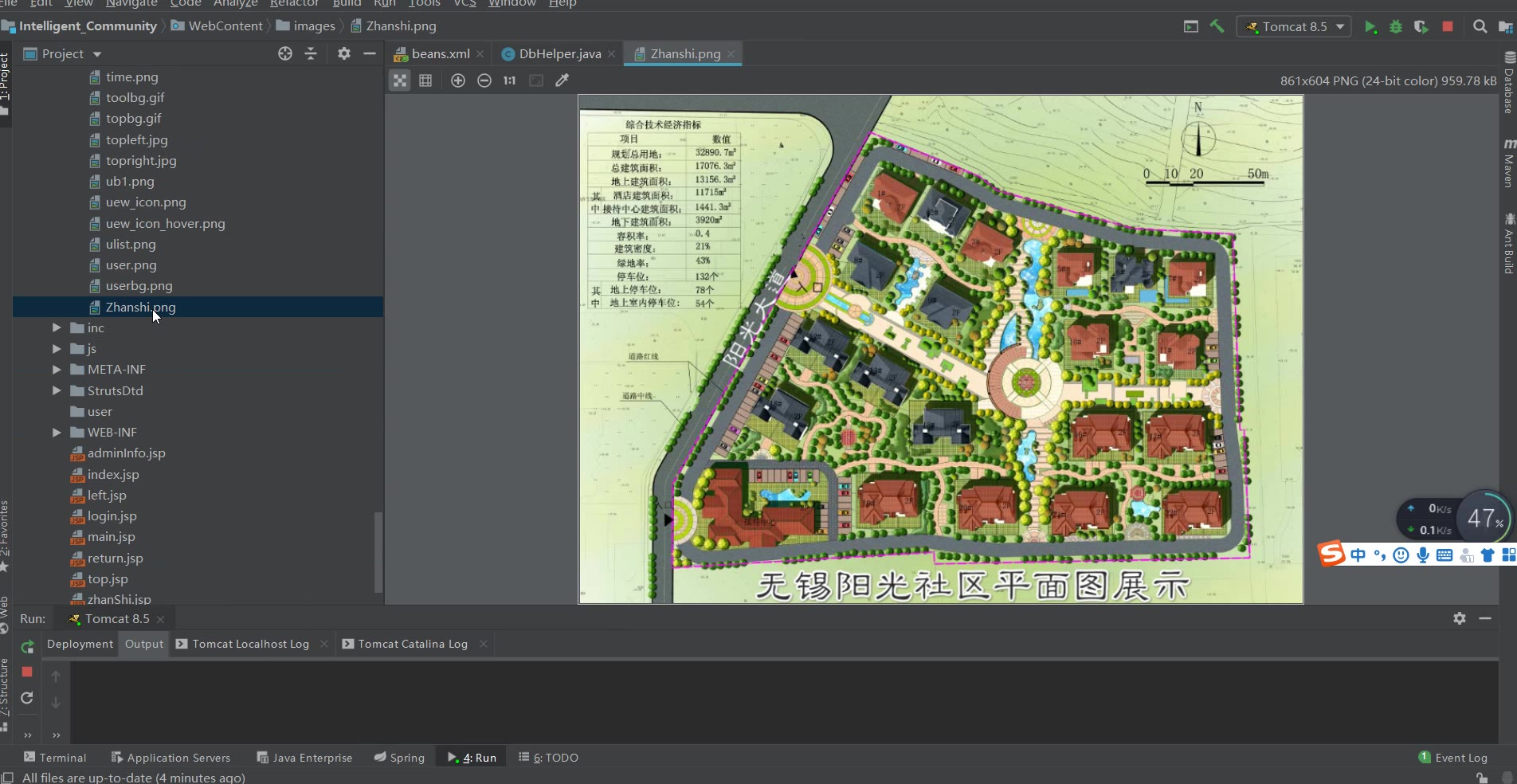Open the Maven side panel
This screenshot has width=1517, height=784.
pyautogui.click(x=1509, y=163)
